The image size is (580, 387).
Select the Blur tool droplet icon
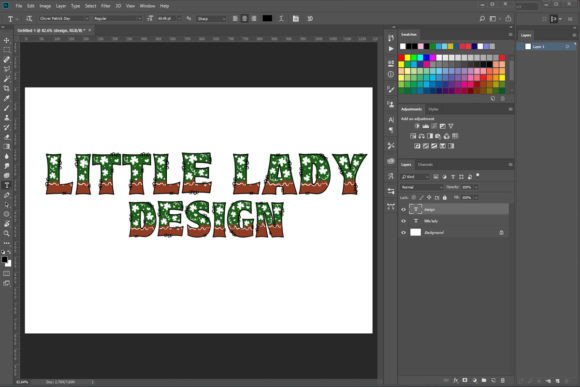pos(6,156)
